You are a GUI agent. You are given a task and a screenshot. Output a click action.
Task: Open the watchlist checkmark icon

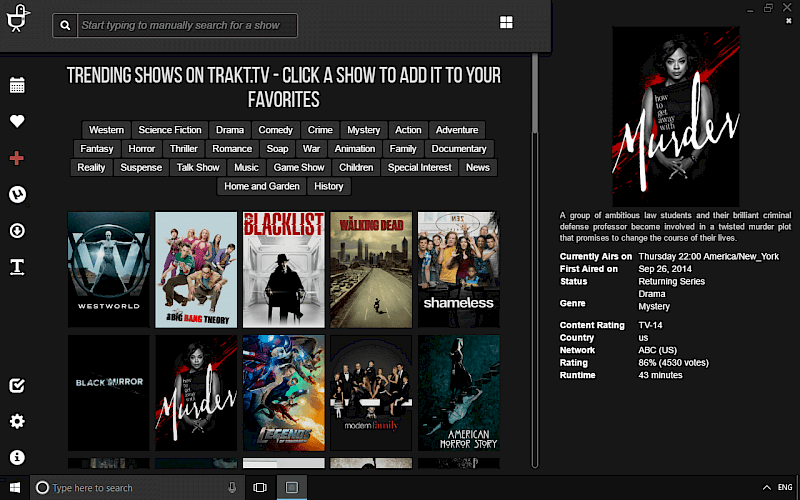click(17, 385)
